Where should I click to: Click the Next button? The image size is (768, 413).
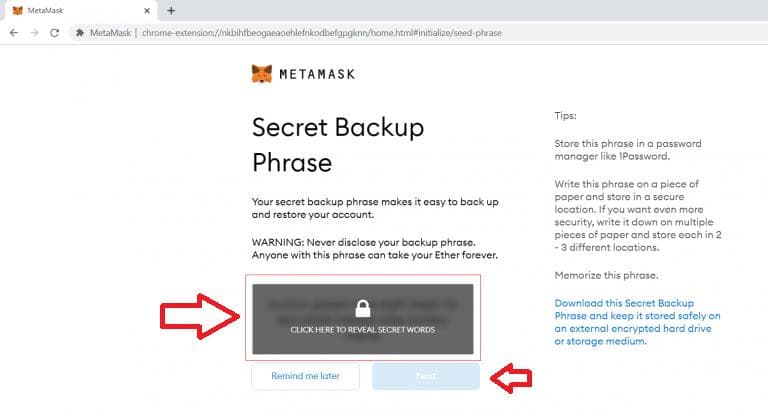click(x=426, y=376)
